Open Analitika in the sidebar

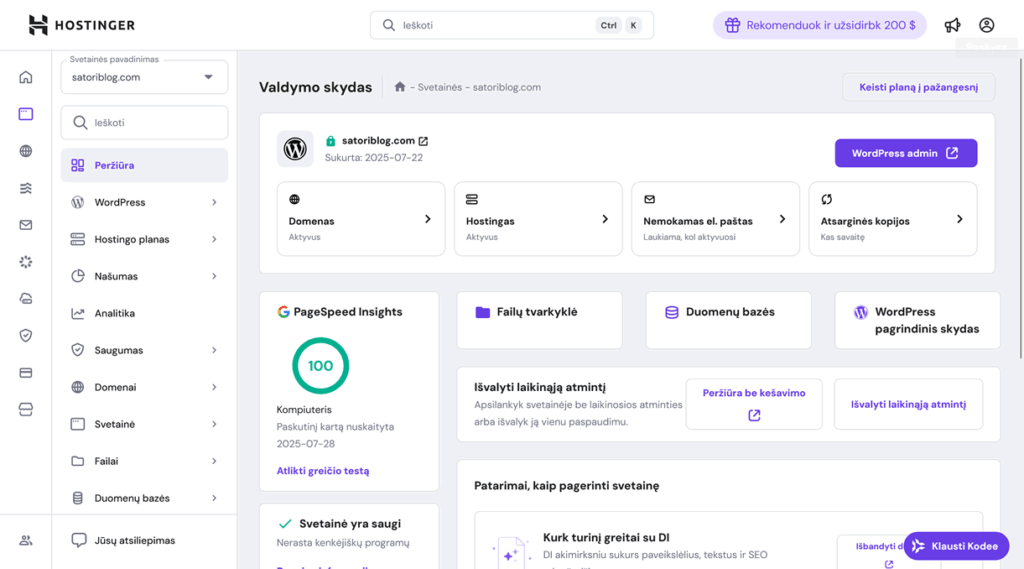click(144, 313)
